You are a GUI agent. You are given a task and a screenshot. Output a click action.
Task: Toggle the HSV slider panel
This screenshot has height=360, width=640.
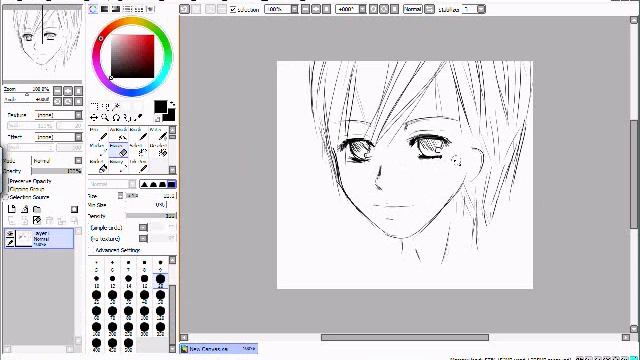click(116, 9)
